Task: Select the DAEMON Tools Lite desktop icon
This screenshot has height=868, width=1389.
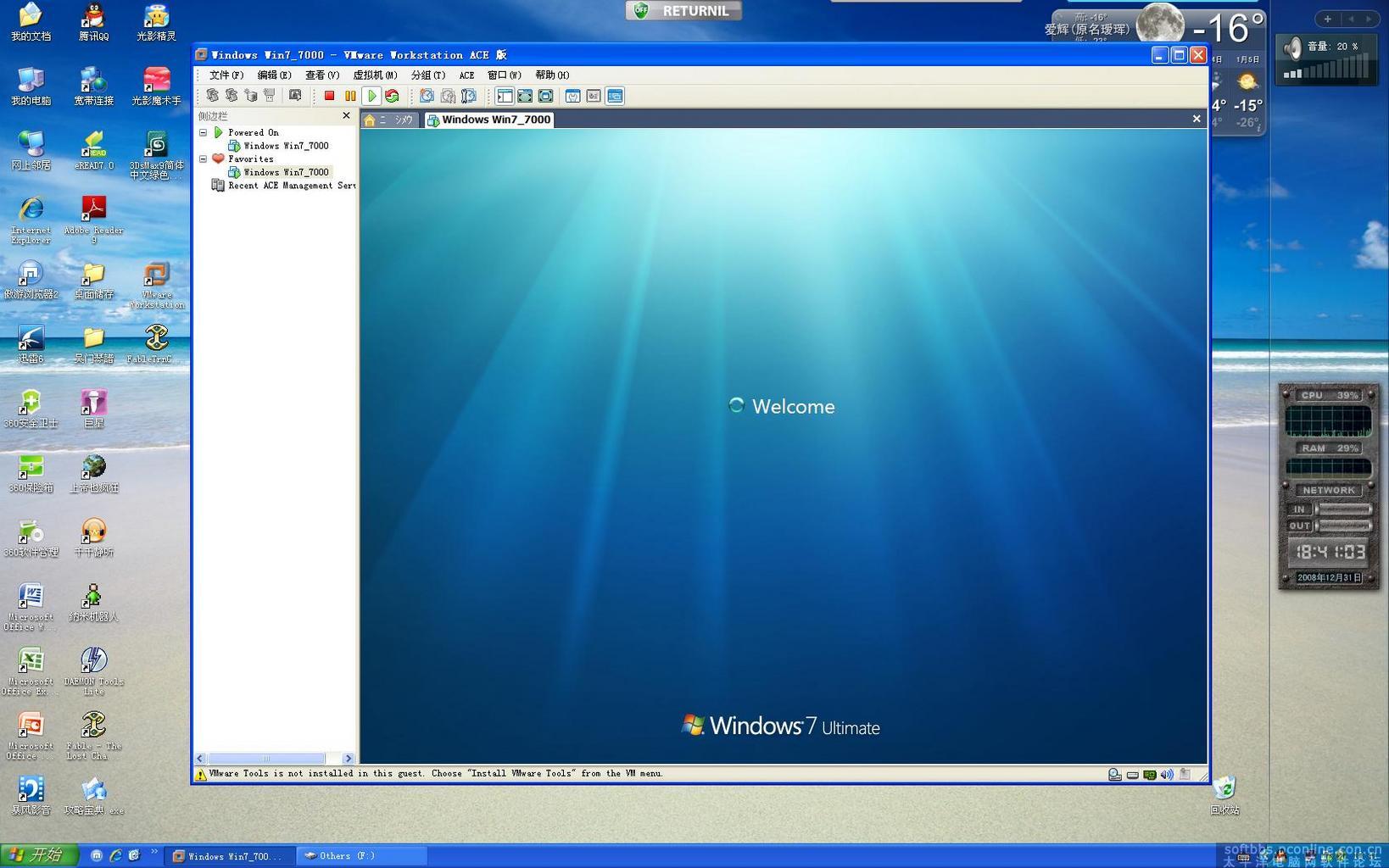Action: (x=93, y=671)
